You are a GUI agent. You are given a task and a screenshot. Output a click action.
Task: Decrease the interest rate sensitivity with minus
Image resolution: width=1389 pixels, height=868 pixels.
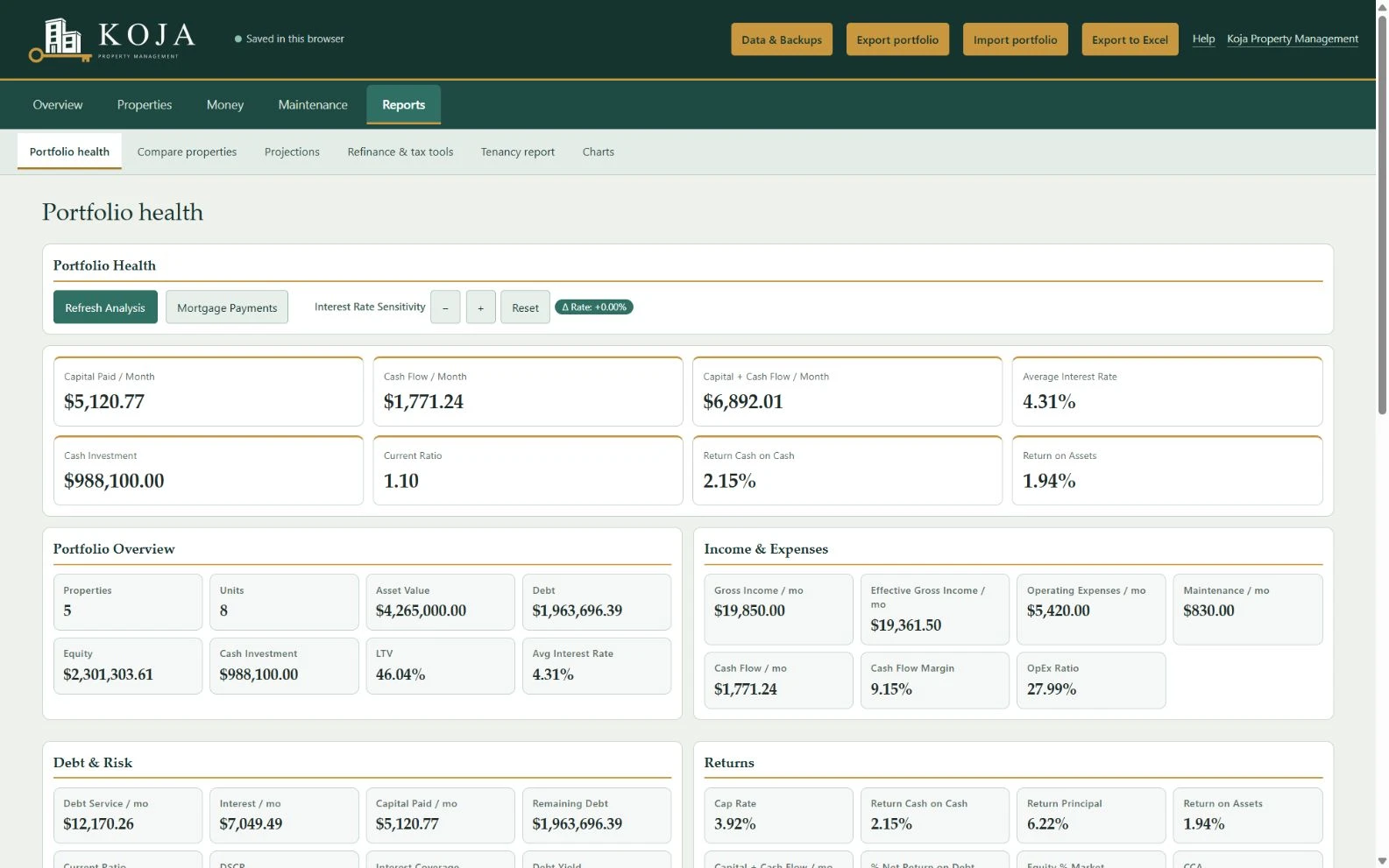445,307
